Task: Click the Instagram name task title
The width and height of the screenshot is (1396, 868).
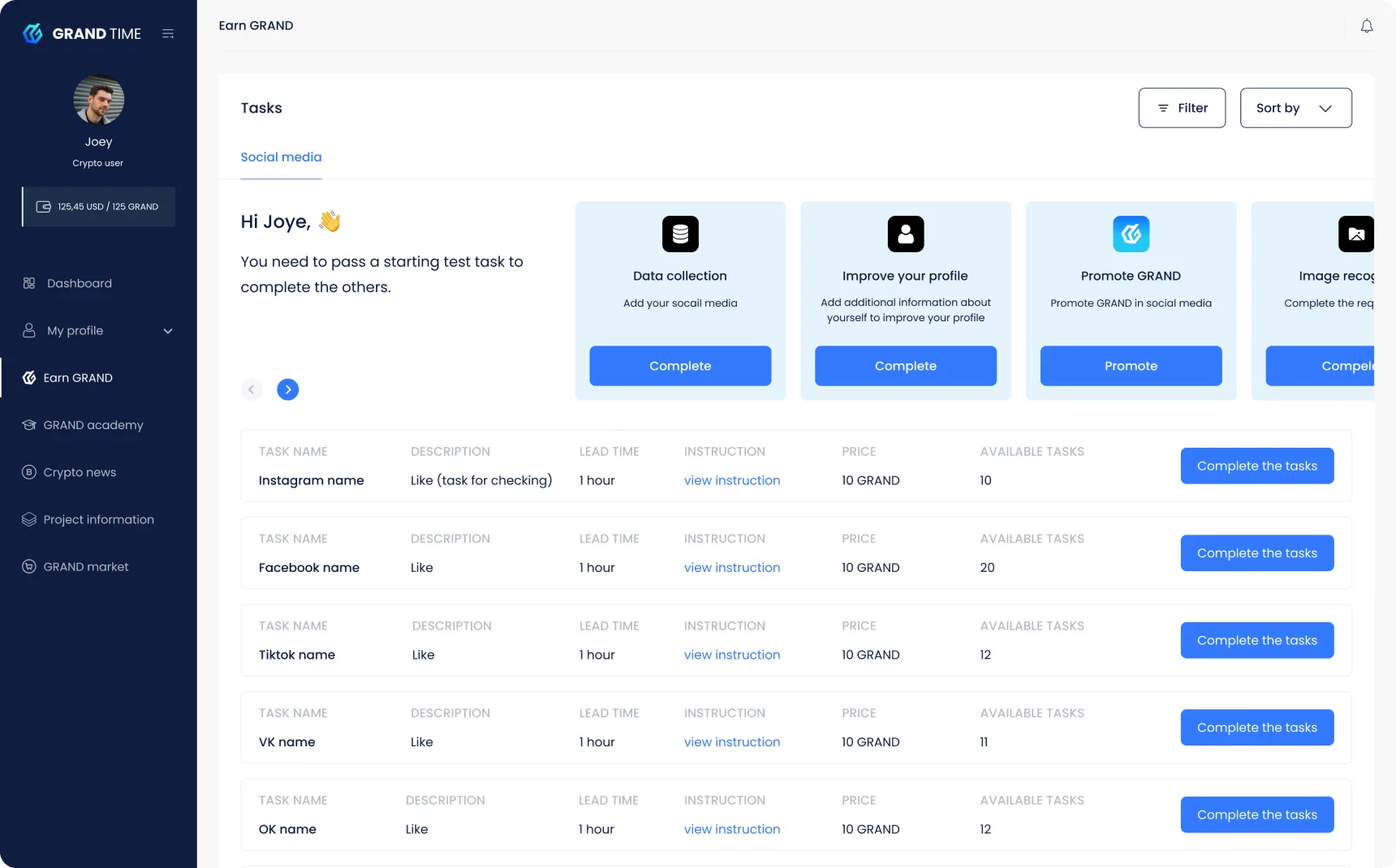Action: click(x=312, y=480)
